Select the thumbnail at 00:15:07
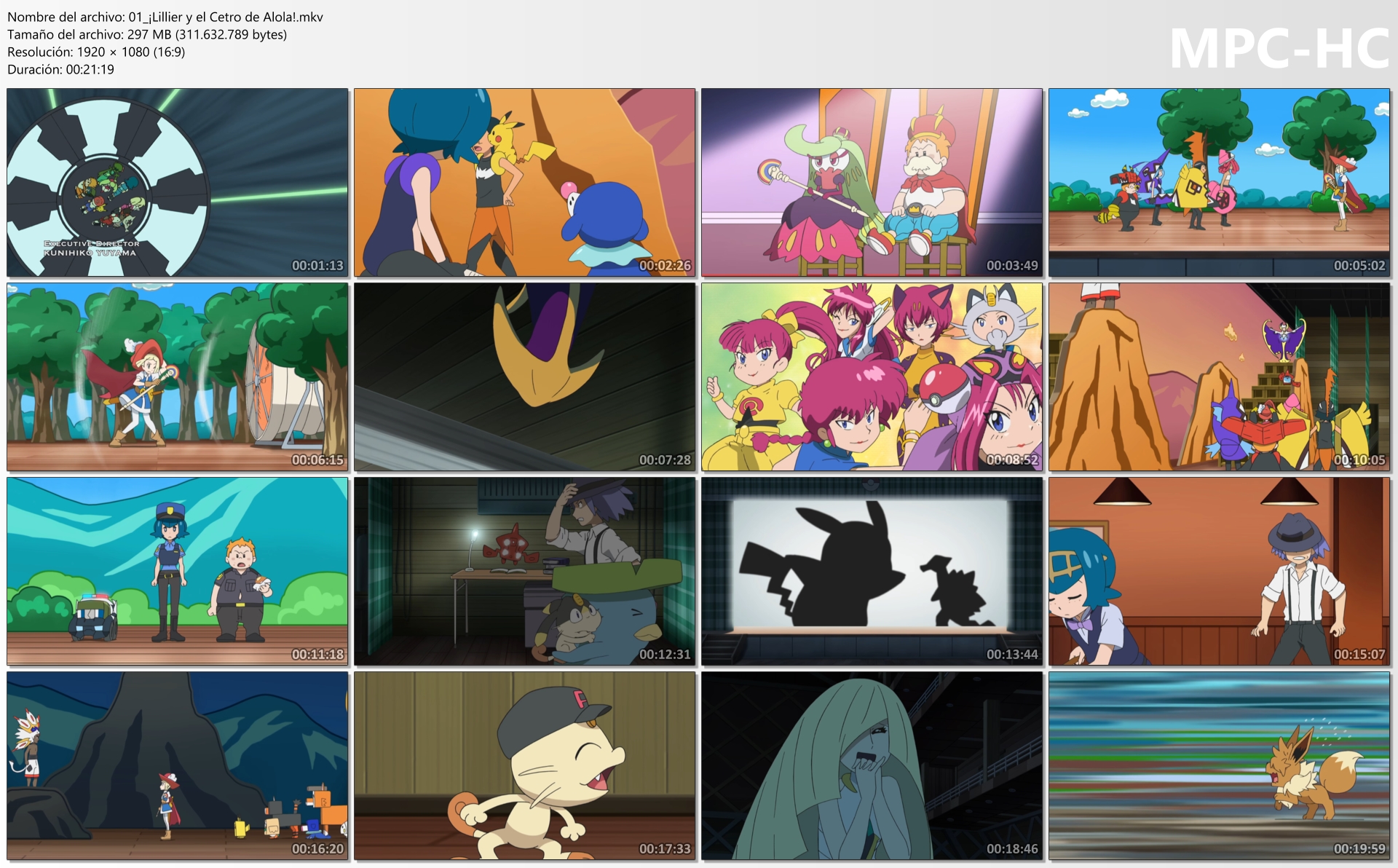Viewport: 1398px width, 868px height. click(x=1220, y=572)
